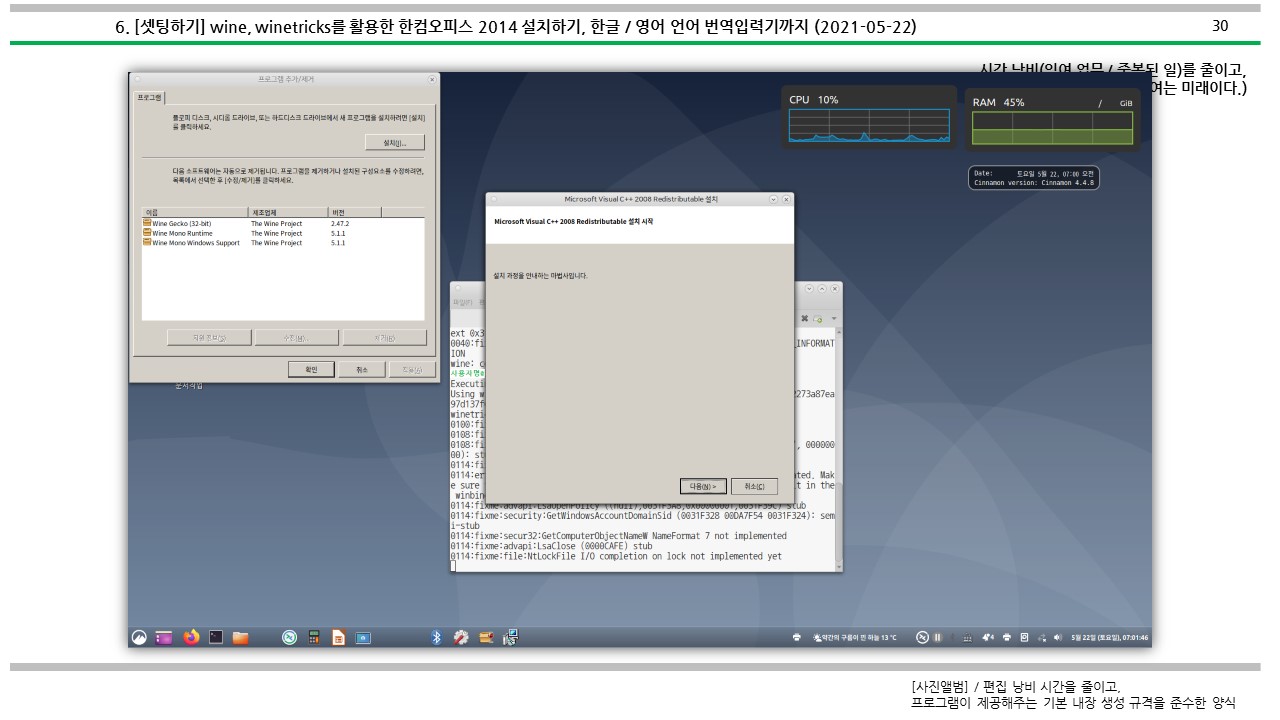
Task: Launch Firefox from the panel
Action: (x=191, y=637)
